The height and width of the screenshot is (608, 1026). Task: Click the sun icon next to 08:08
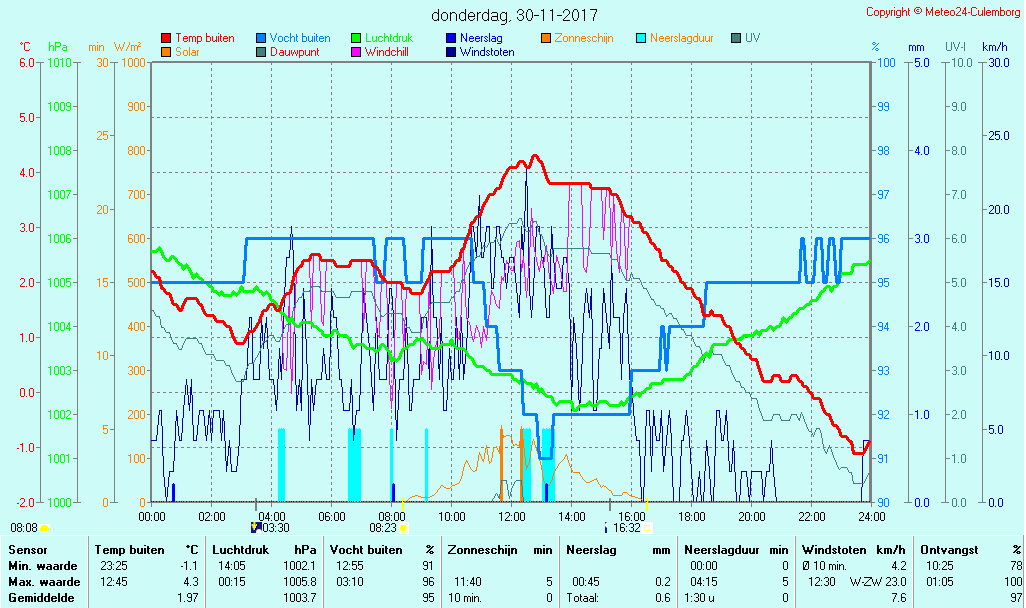click(x=44, y=527)
